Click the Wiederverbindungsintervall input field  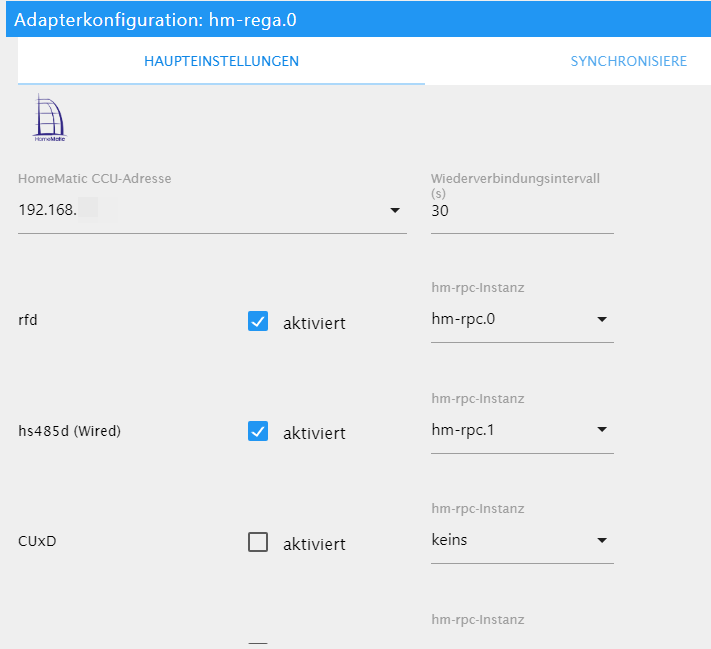point(522,211)
